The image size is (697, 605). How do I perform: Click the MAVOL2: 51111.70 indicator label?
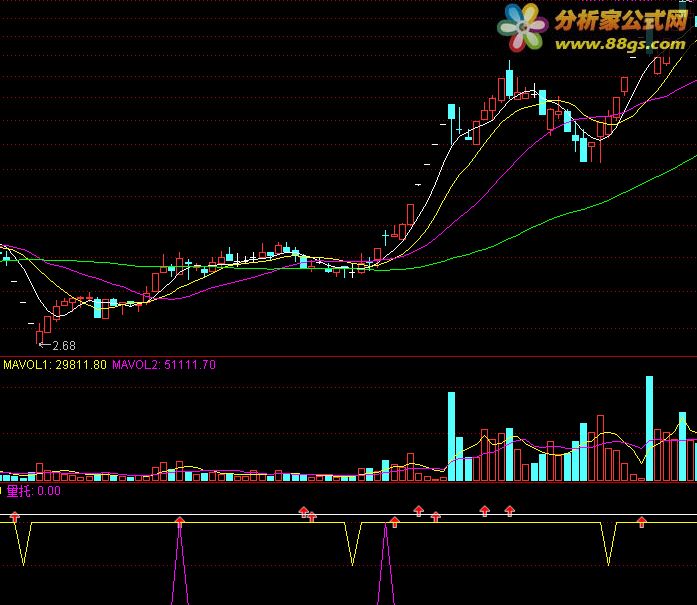(164, 365)
